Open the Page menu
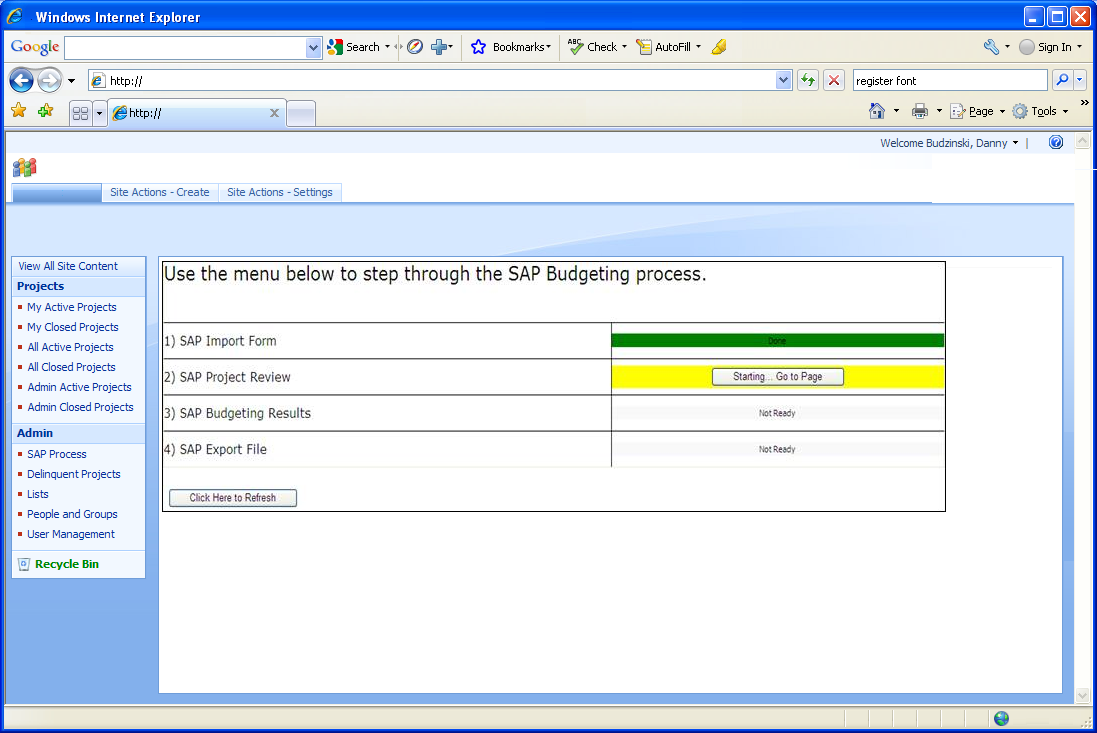The image size is (1097, 733). (977, 111)
